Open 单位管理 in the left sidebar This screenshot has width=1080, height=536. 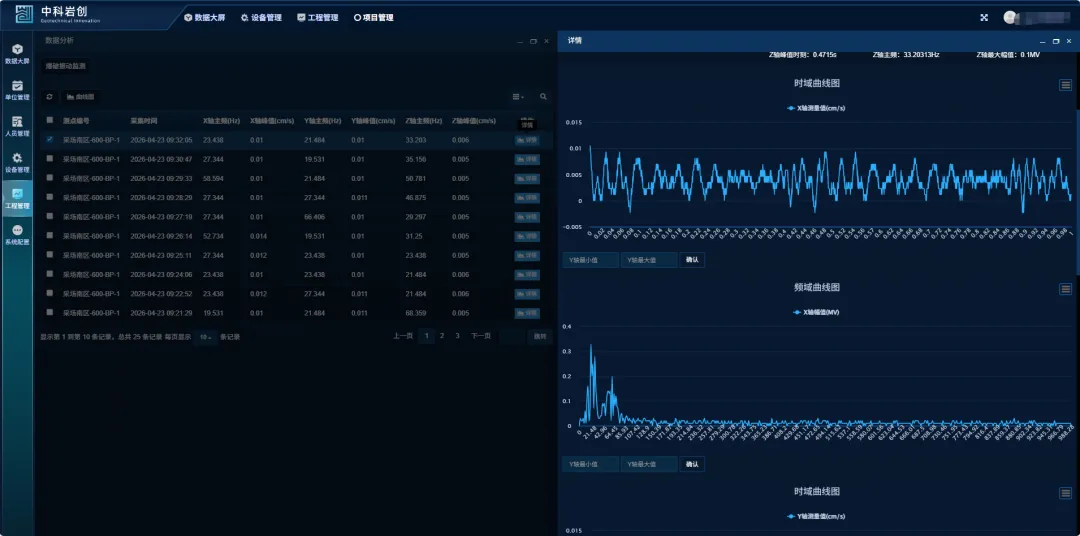point(17,90)
